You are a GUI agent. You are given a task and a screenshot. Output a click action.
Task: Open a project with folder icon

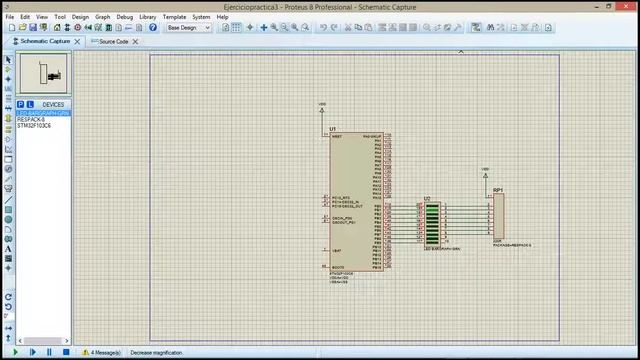click(22, 27)
